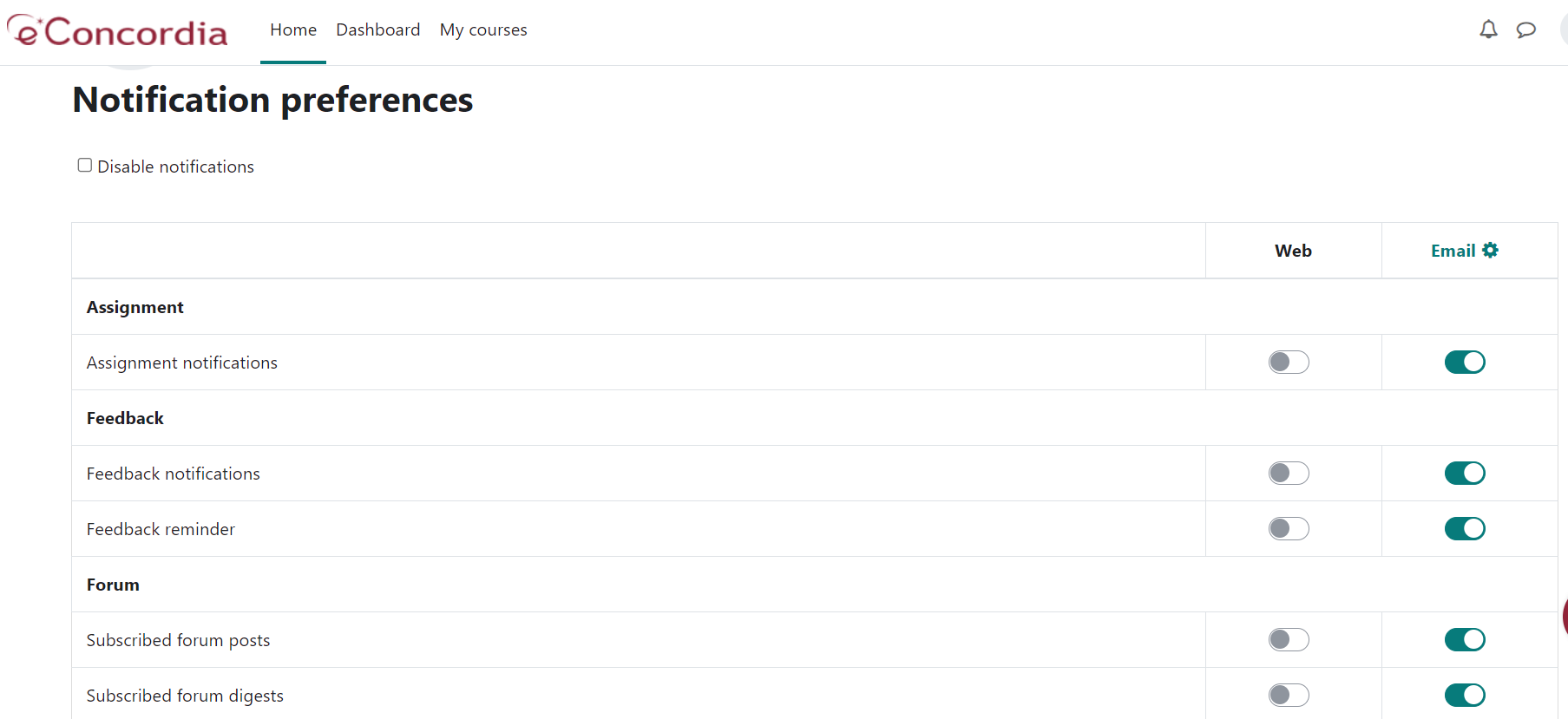The image size is (1568, 719).
Task: Click the eConcordia logo
Action: click(x=118, y=32)
